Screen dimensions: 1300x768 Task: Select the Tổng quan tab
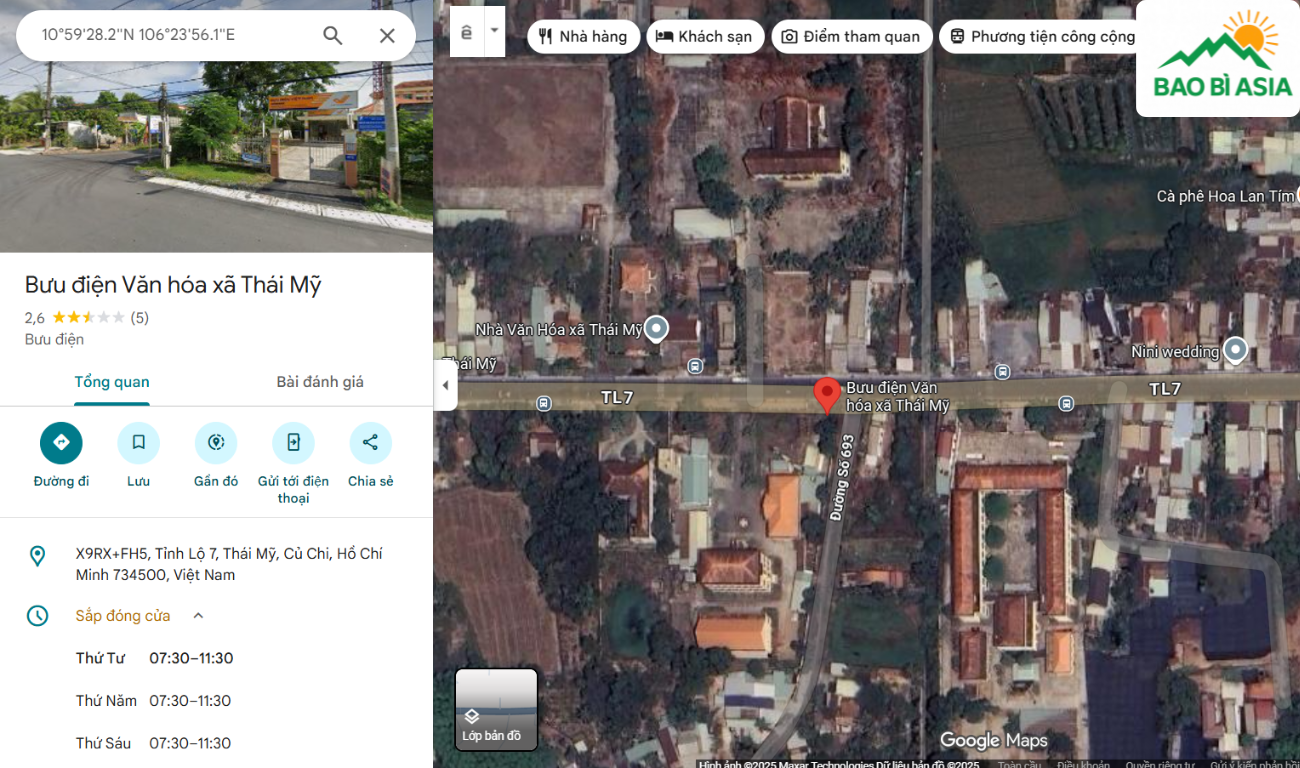[x=112, y=382]
